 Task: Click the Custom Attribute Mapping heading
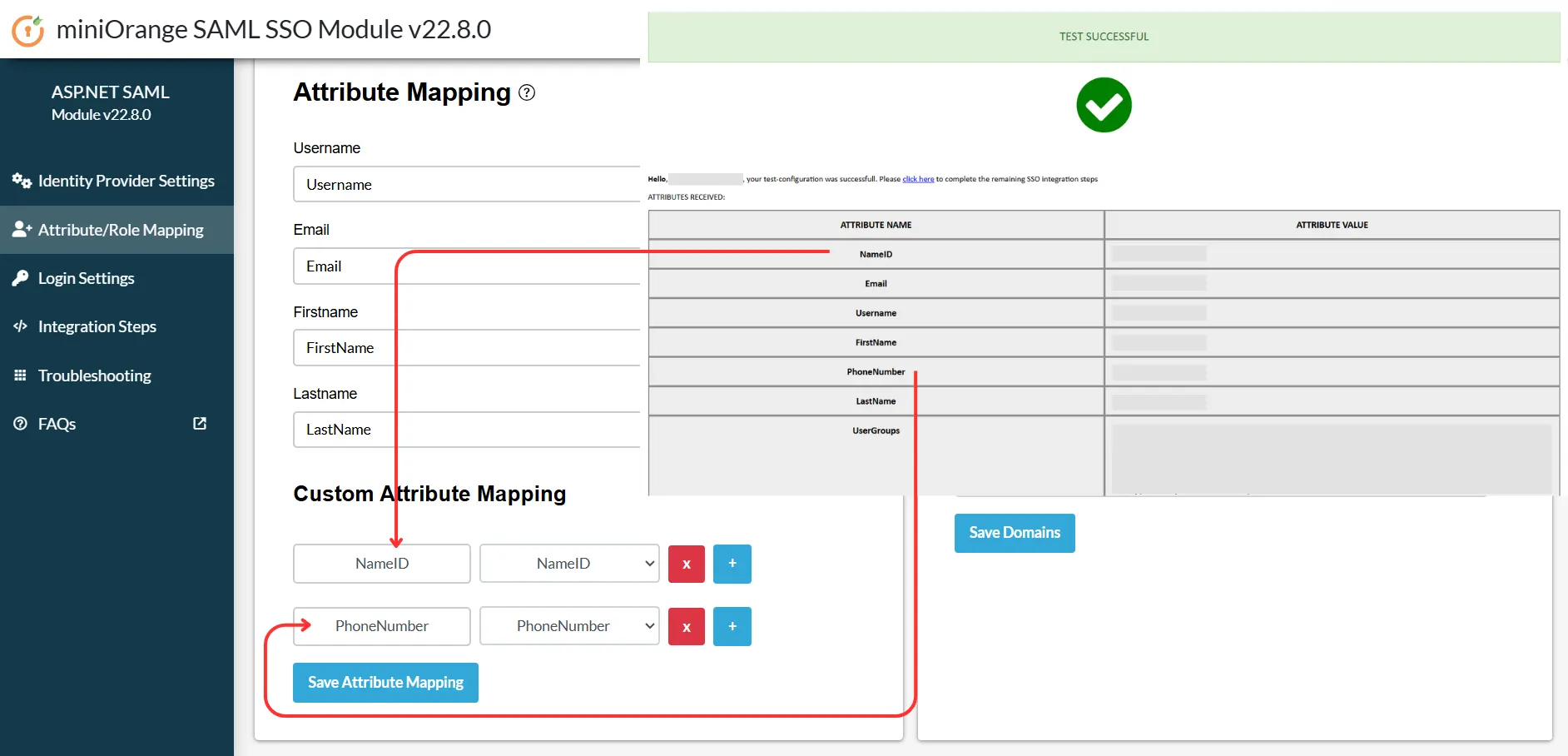[429, 494]
